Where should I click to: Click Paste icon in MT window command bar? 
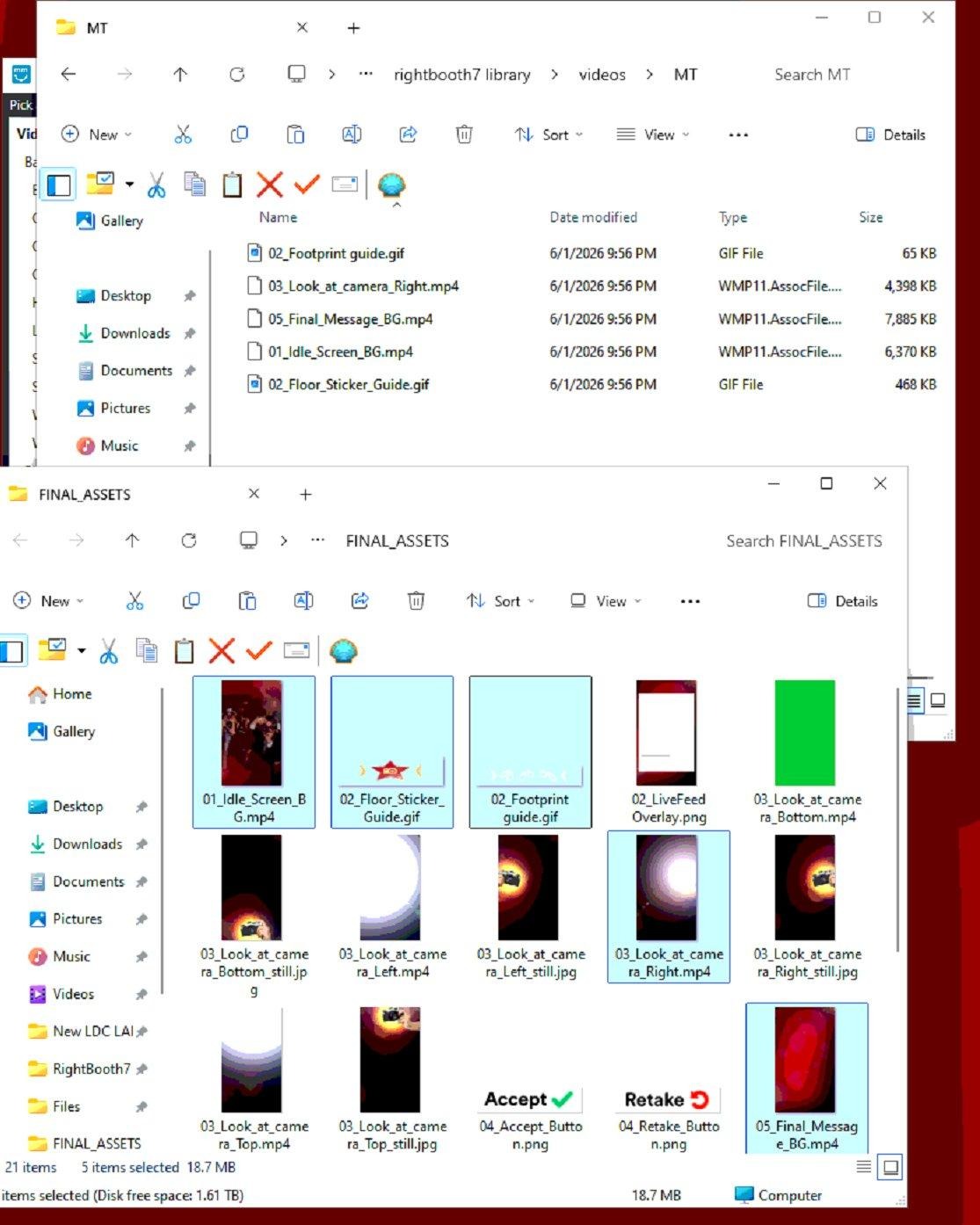point(295,134)
